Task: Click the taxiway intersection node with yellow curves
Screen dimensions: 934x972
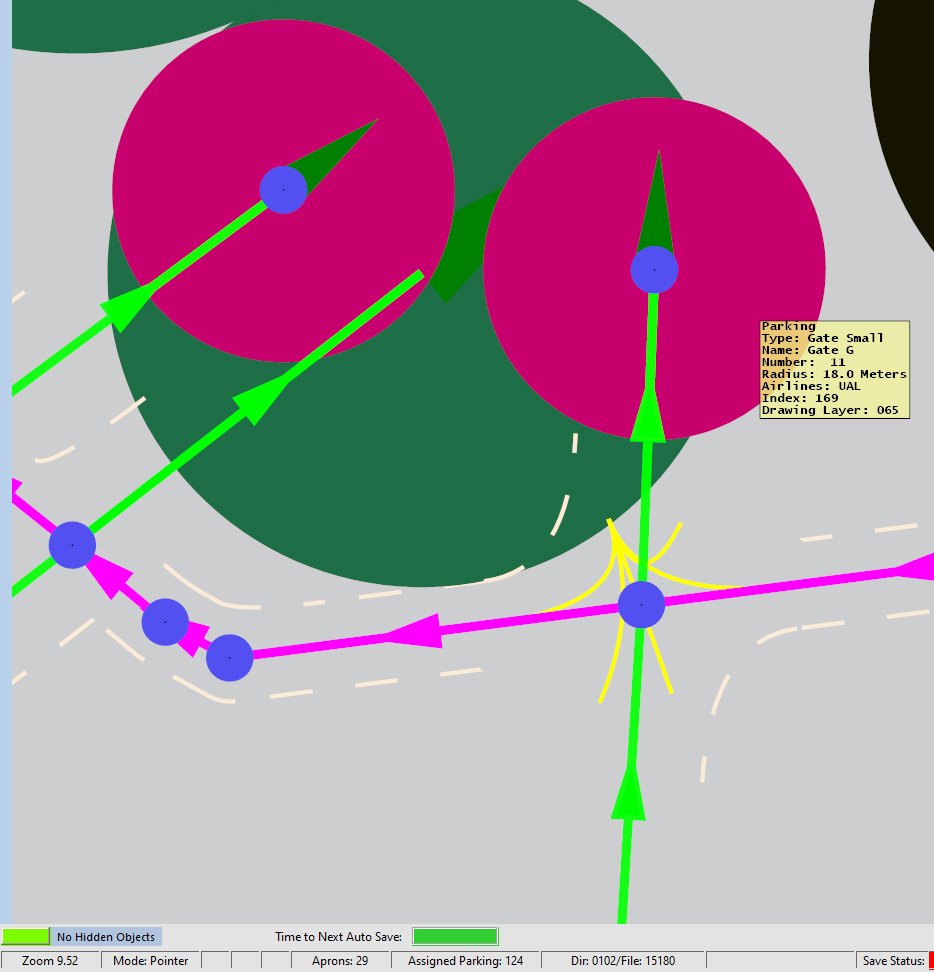Action: point(641,604)
